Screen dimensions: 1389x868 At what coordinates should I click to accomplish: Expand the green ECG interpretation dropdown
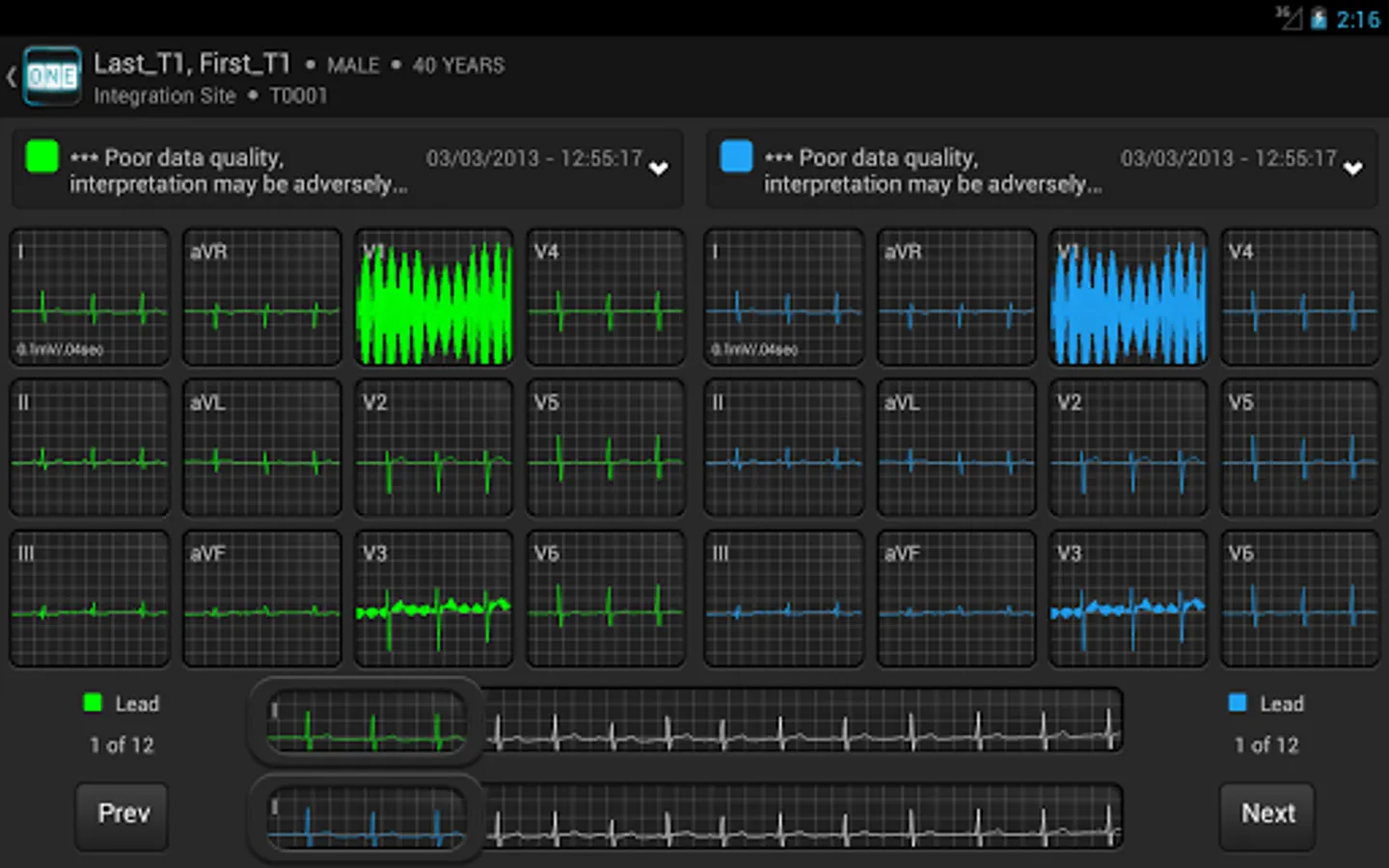659,169
